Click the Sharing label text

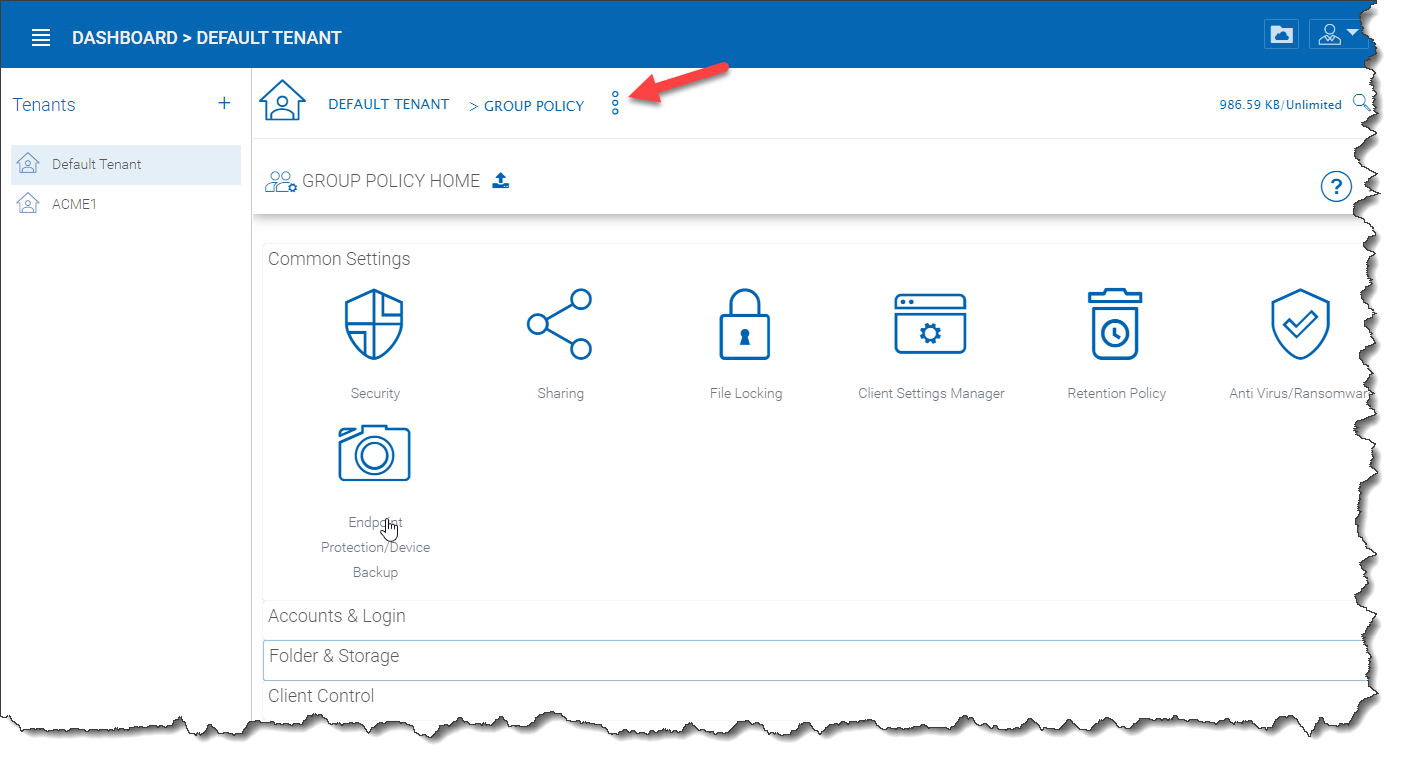560,394
